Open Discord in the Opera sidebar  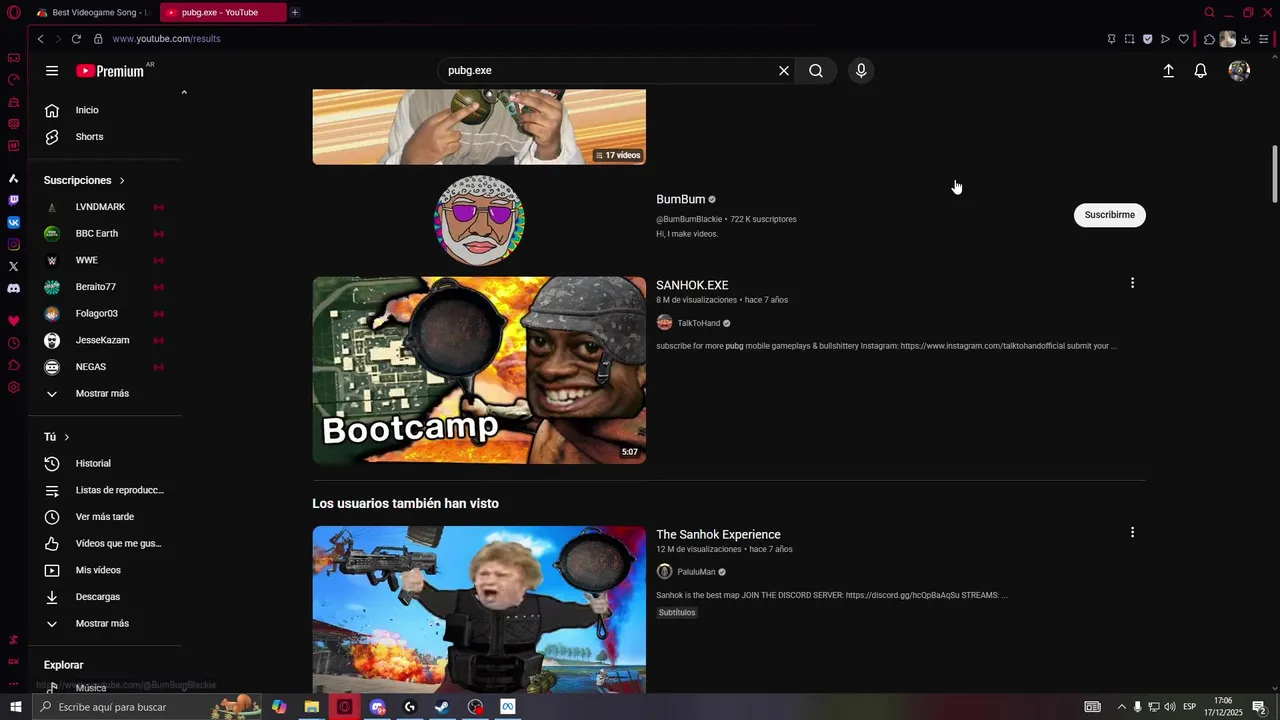(14, 288)
